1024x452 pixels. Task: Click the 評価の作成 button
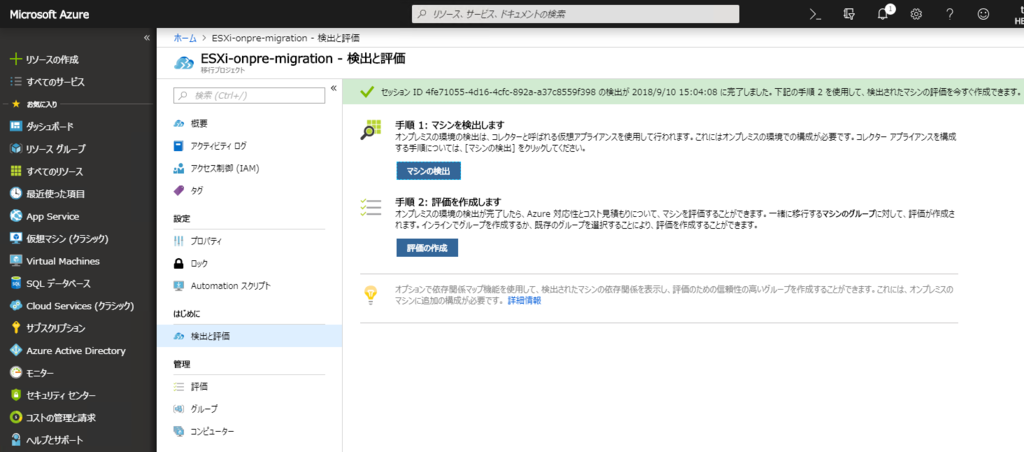(427, 248)
